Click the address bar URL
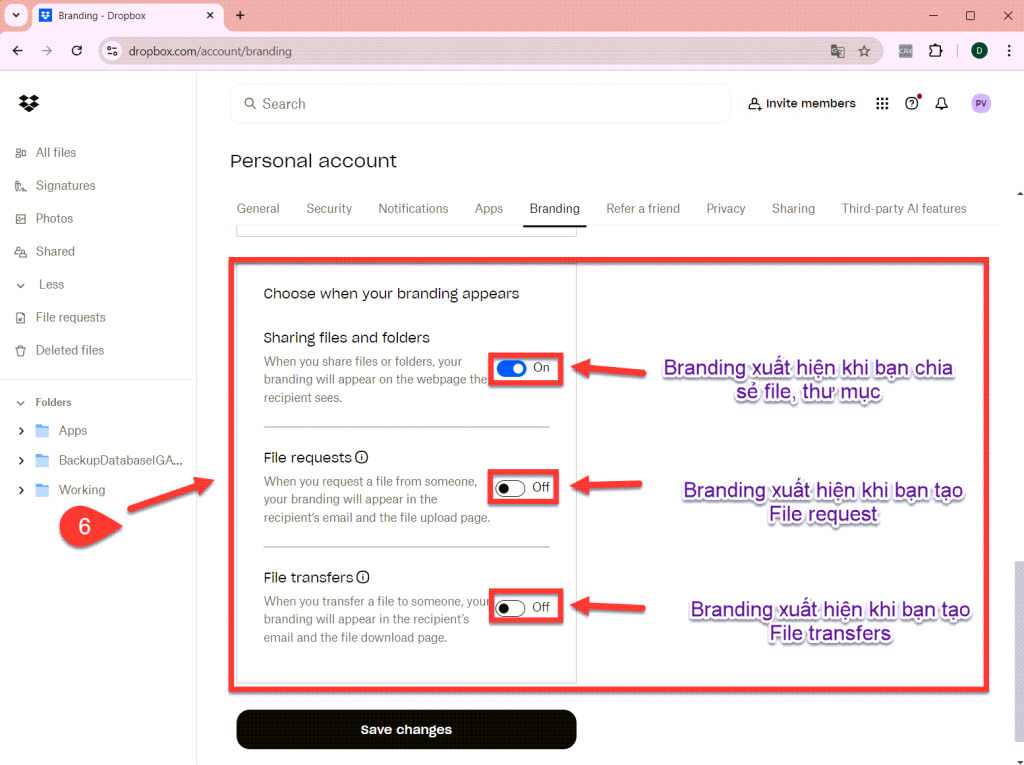The width and height of the screenshot is (1024, 765). [210, 51]
